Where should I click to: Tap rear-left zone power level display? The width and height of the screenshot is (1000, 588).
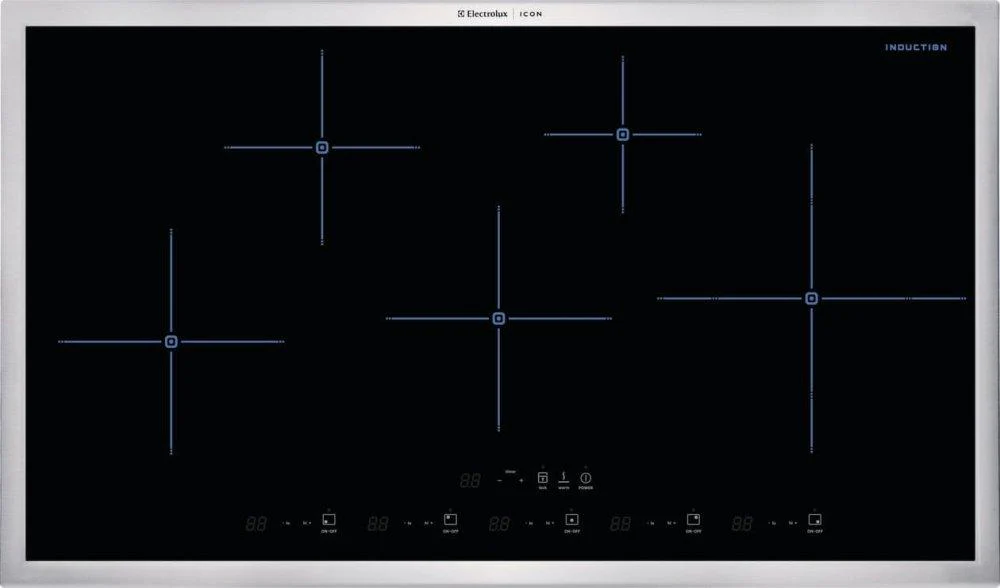(378, 524)
